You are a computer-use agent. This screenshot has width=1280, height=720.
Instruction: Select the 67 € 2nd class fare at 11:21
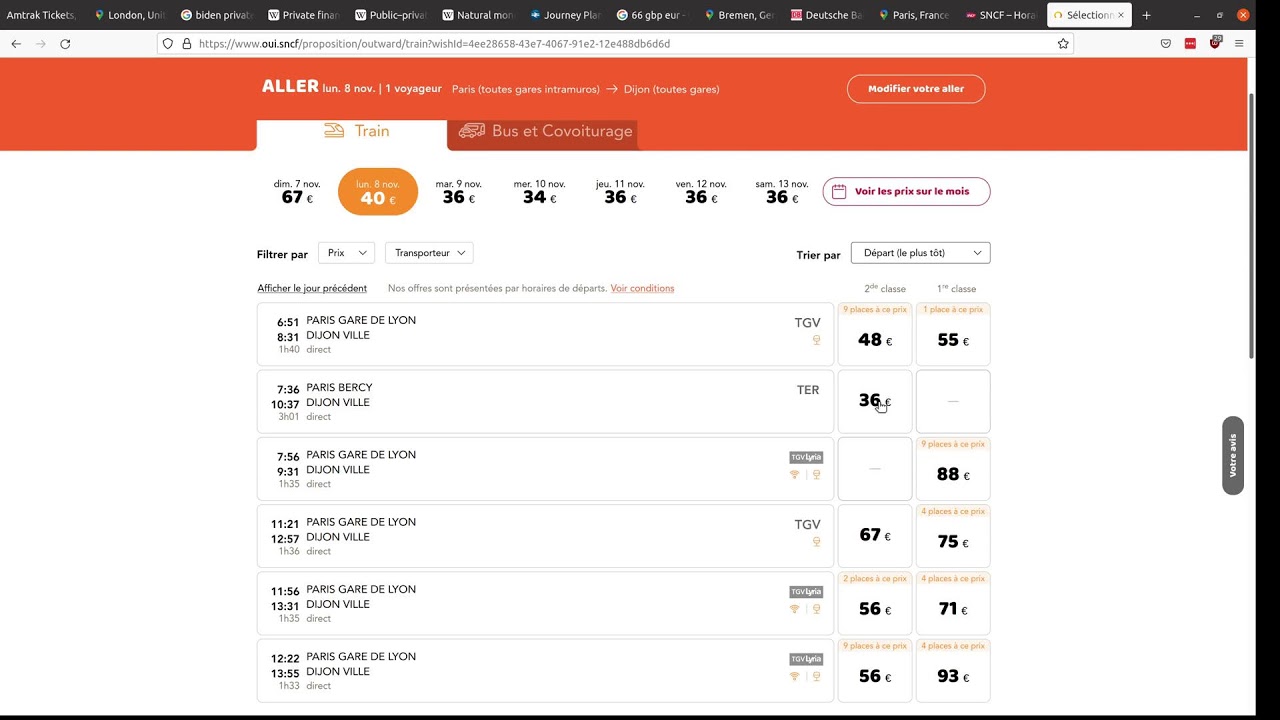875,535
